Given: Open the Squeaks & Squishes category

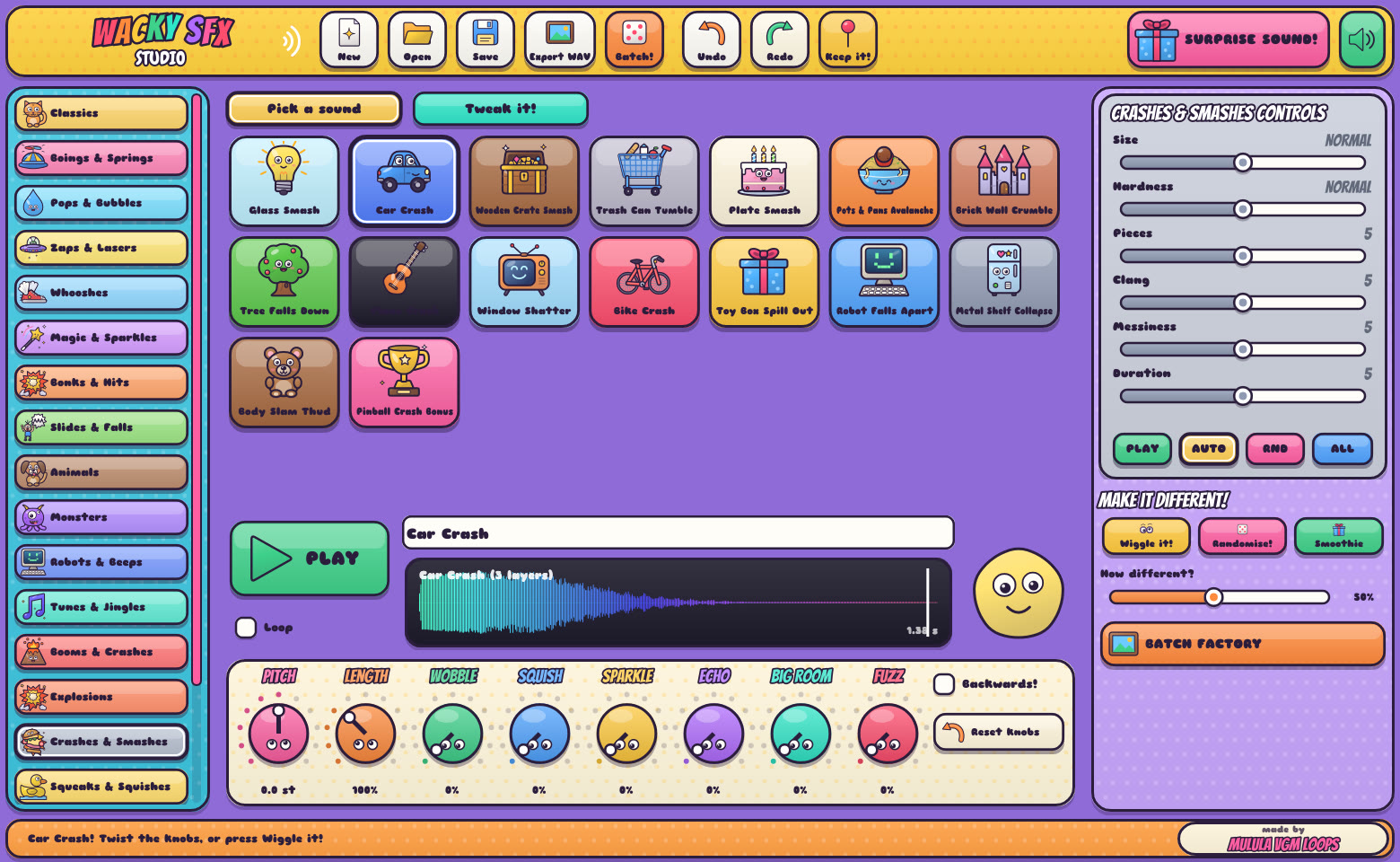Looking at the screenshot, I should tap(101, 787).
